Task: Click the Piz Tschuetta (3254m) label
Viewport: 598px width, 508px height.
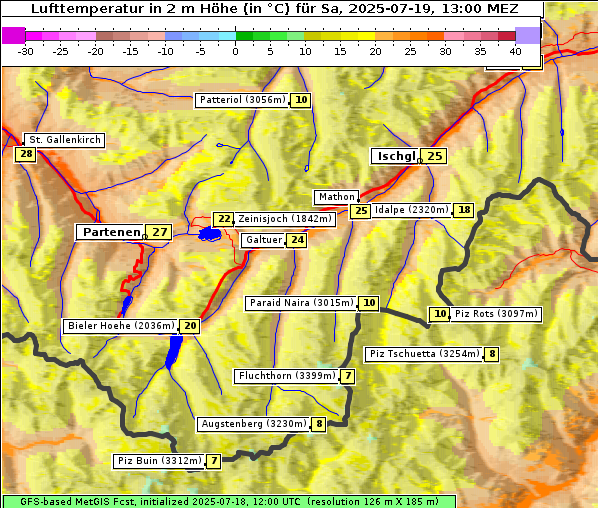Action: 424,355
